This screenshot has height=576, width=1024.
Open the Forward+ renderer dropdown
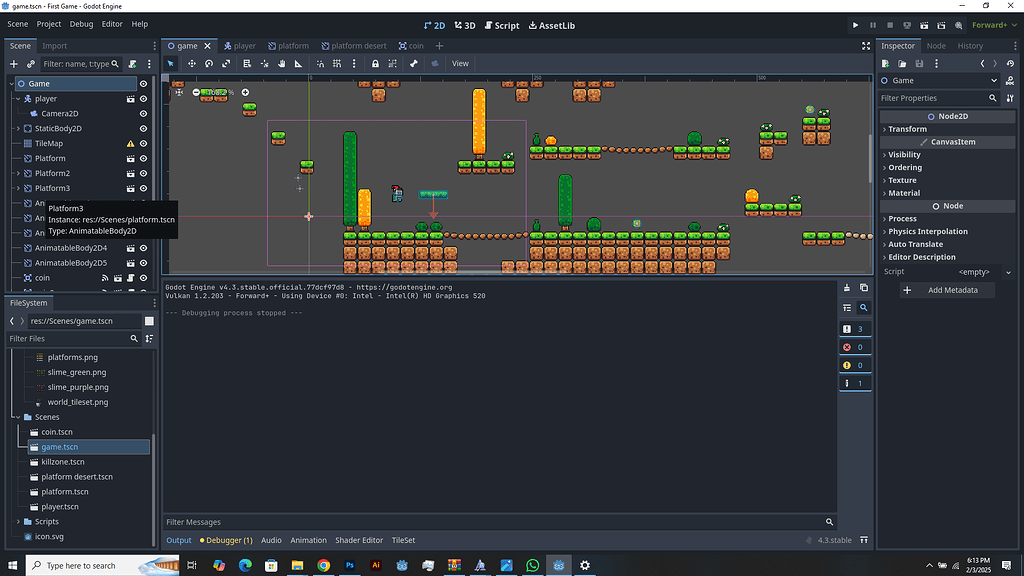click(995, 25)
